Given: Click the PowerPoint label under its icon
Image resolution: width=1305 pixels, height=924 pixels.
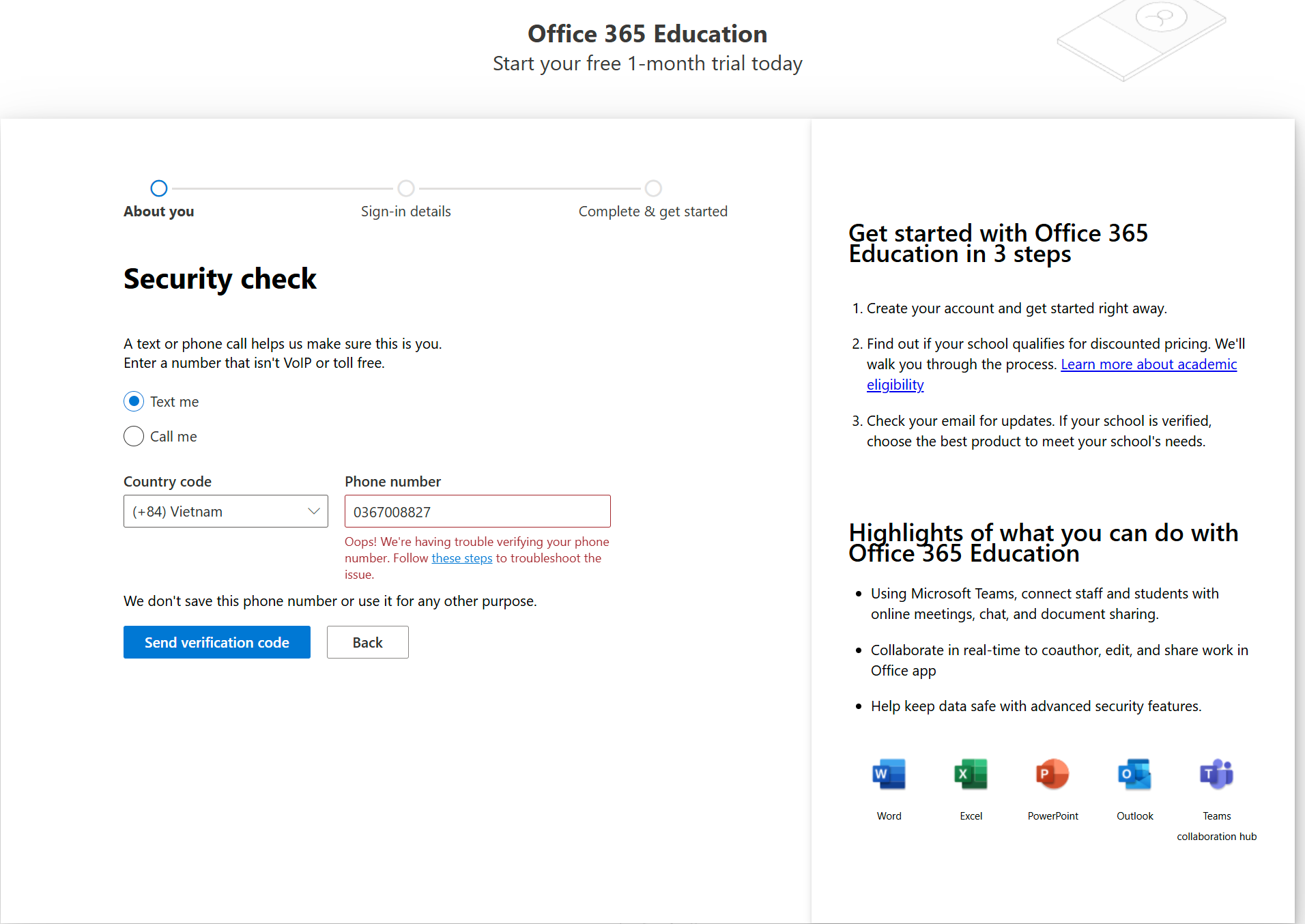Looking at the screenshot, I should click(x=1052, y=816).
